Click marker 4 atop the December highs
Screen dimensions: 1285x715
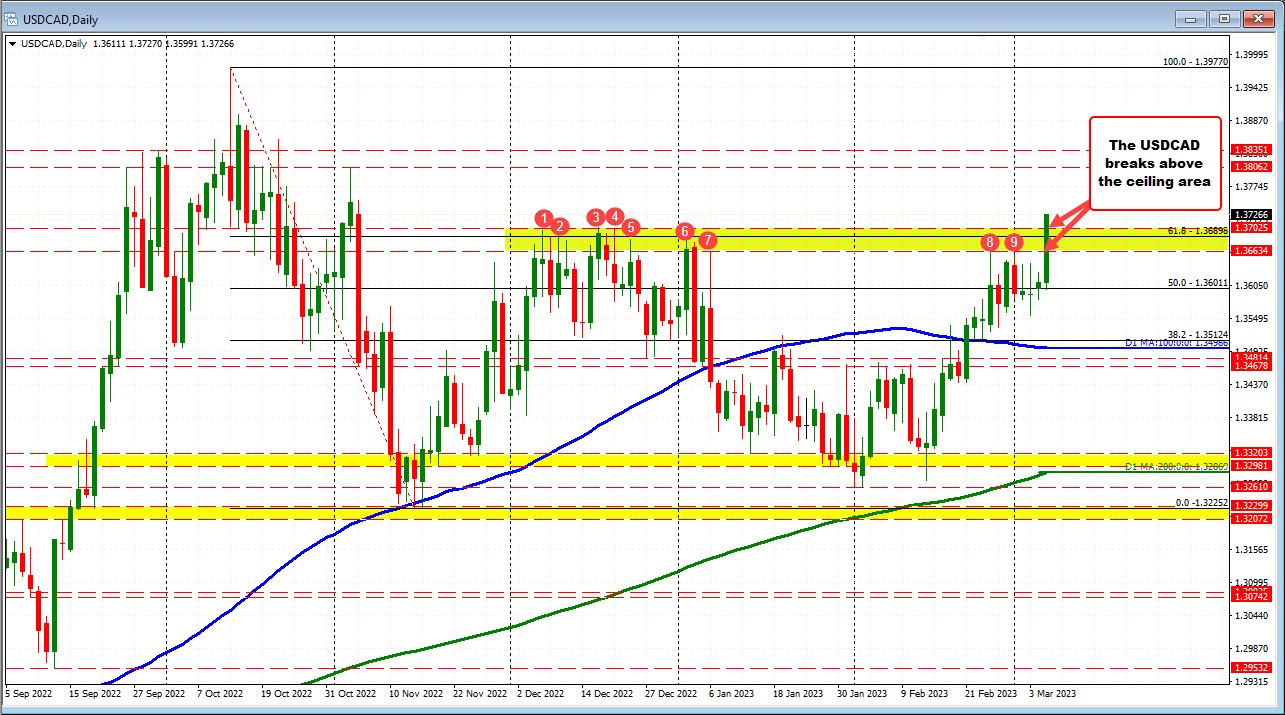point(615,215)
